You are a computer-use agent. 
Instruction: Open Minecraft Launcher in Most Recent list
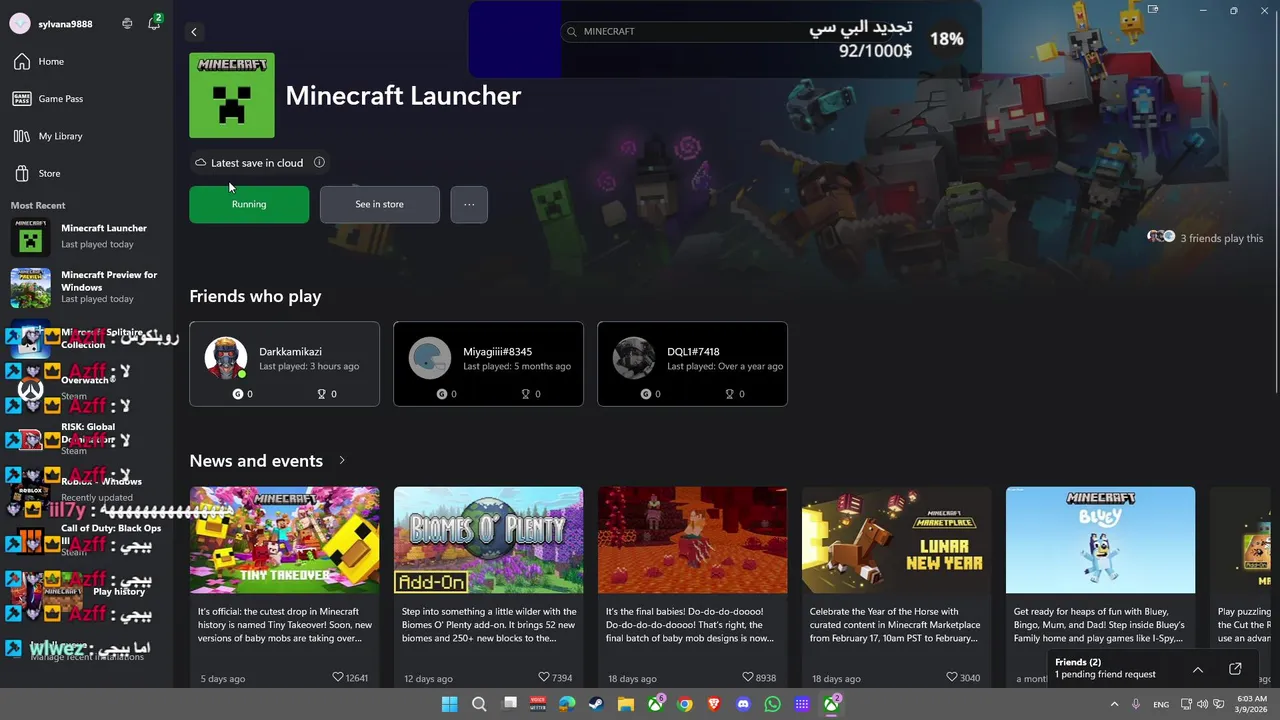click(x=86, y=236)
